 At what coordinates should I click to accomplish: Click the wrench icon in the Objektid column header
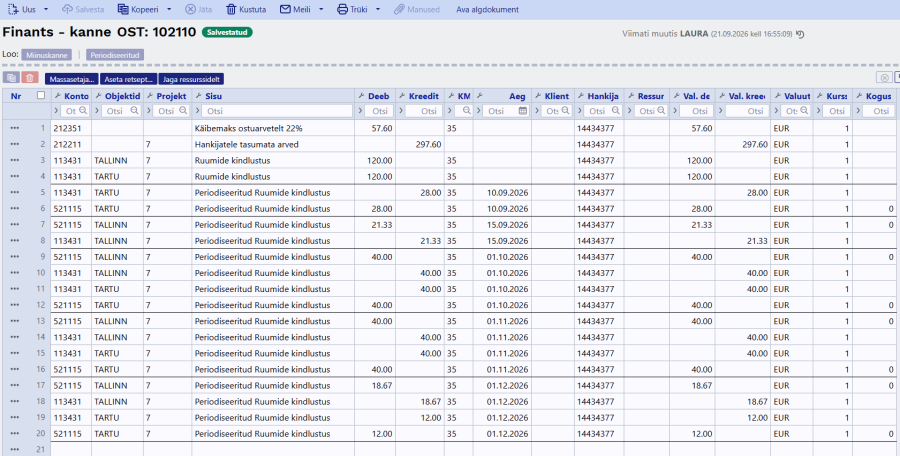pyautogui.click(x=98, y=96)
